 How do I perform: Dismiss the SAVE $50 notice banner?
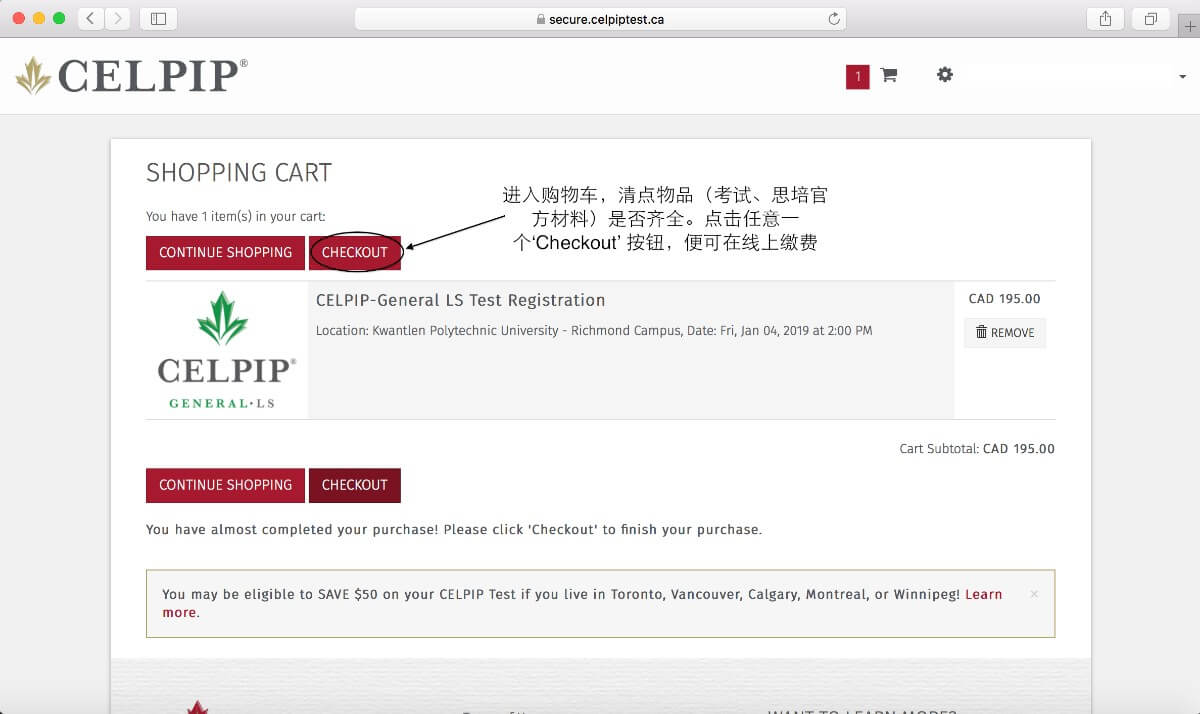(1034, 594)
